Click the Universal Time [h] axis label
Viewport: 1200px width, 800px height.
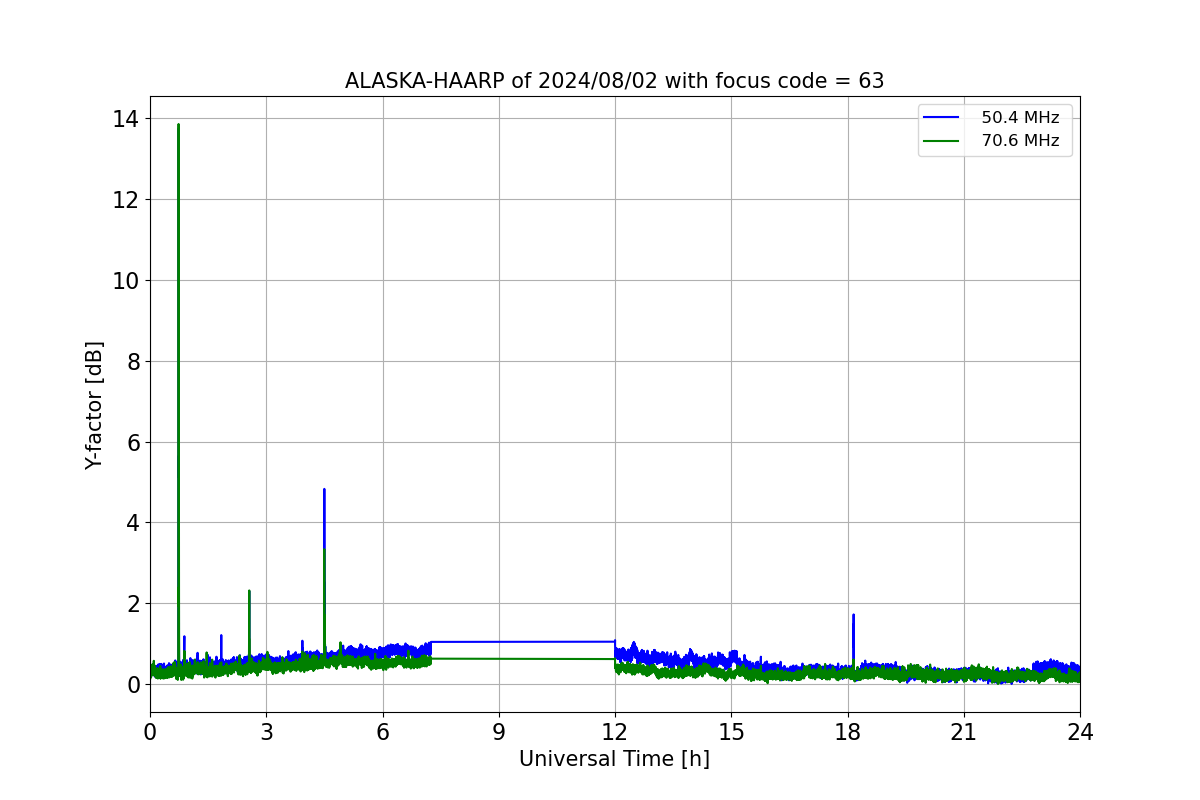[614, 759]
